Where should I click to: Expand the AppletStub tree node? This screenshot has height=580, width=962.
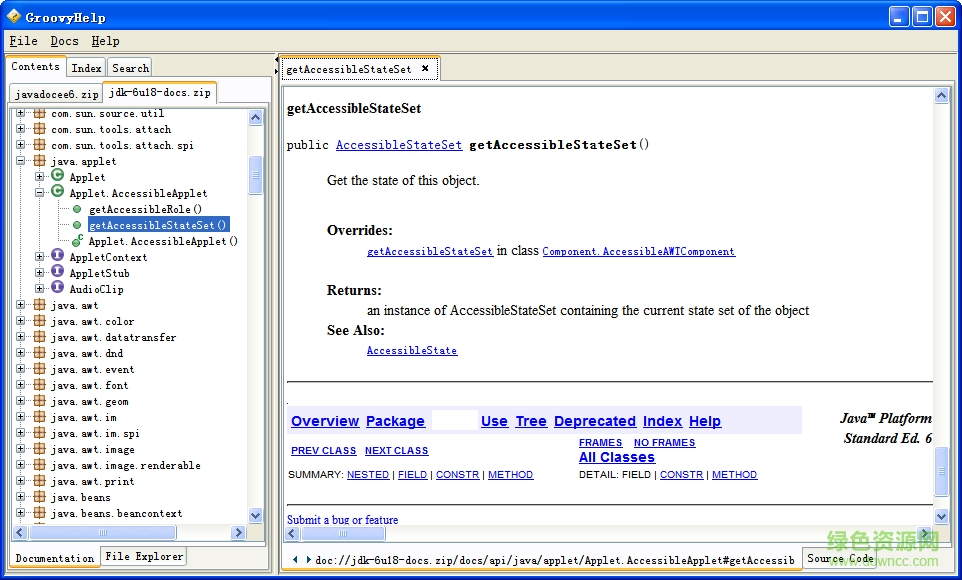pos(40,273)
